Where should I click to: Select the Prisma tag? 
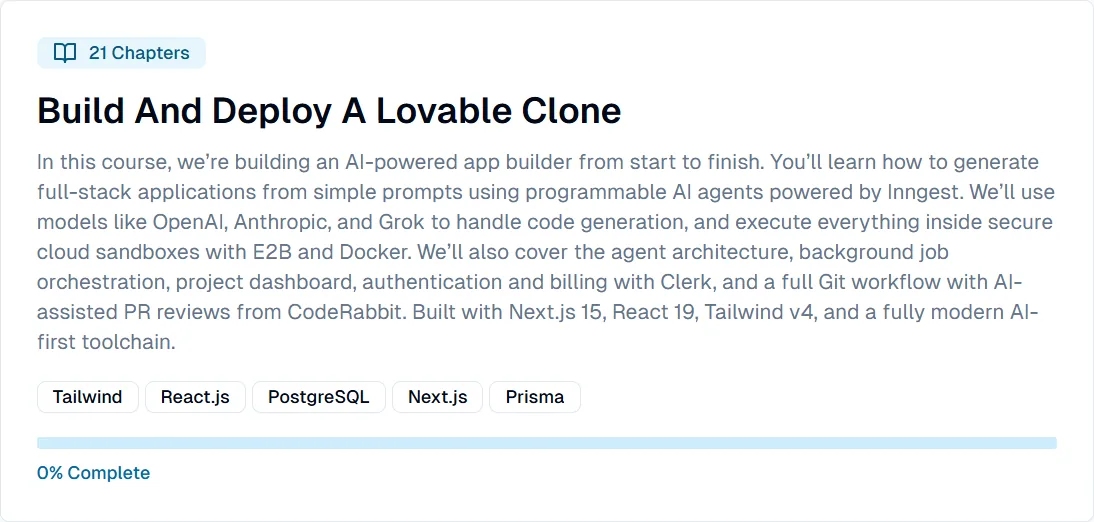pyautogui.click(x=535, y=397)
